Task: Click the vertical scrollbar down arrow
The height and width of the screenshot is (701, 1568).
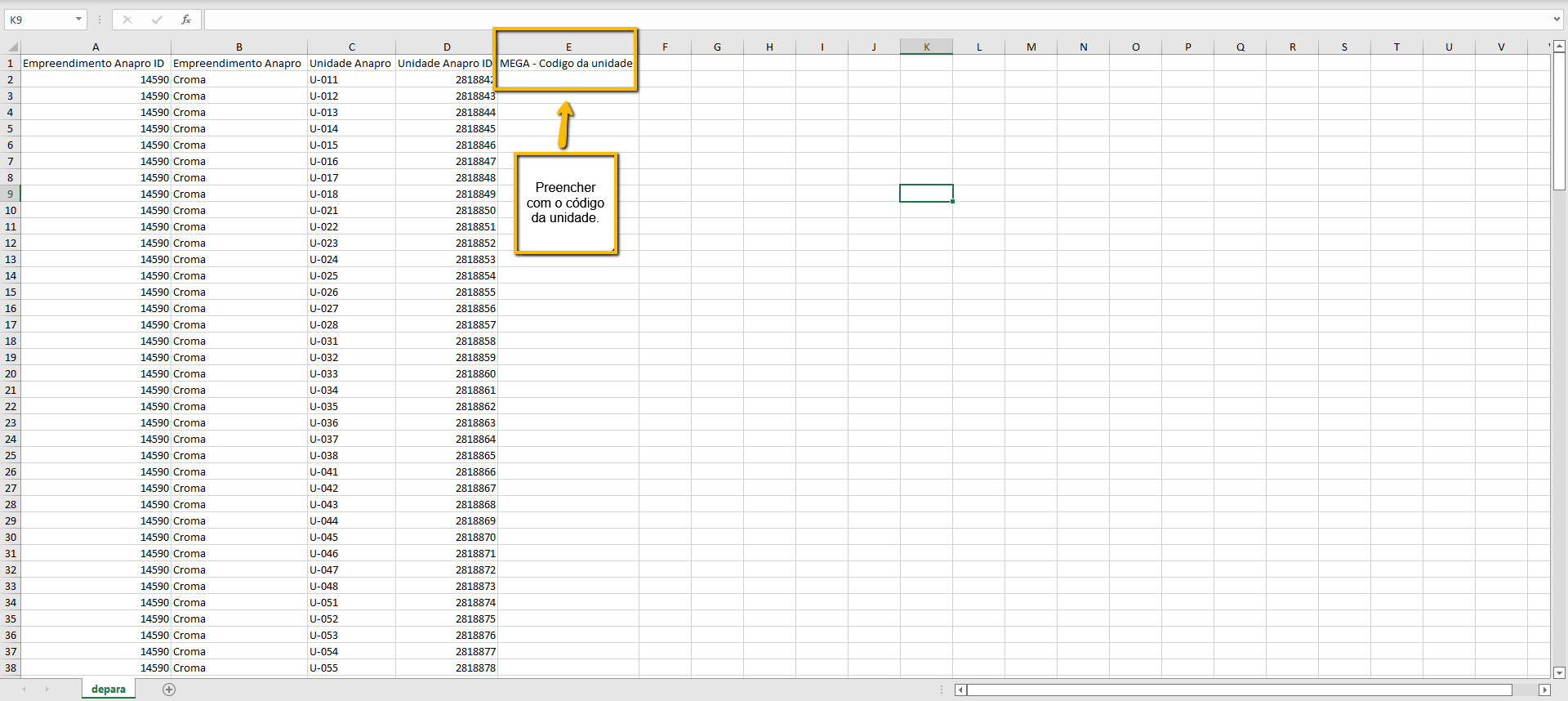Action: (1559, 672)
